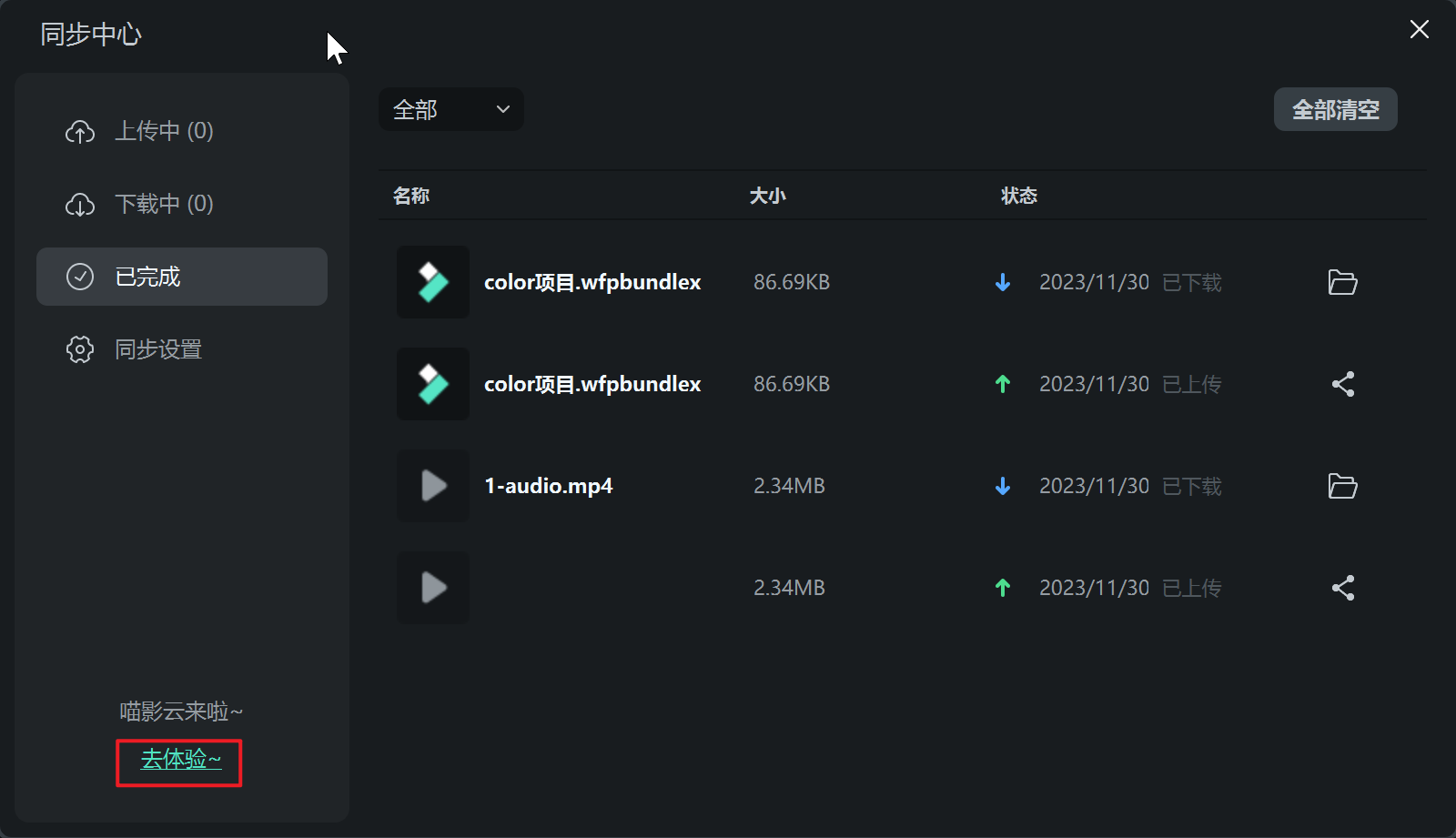Click the first color项目 project file thumbnail
The image size is (1456, 838).
click(x=433, y=282)
